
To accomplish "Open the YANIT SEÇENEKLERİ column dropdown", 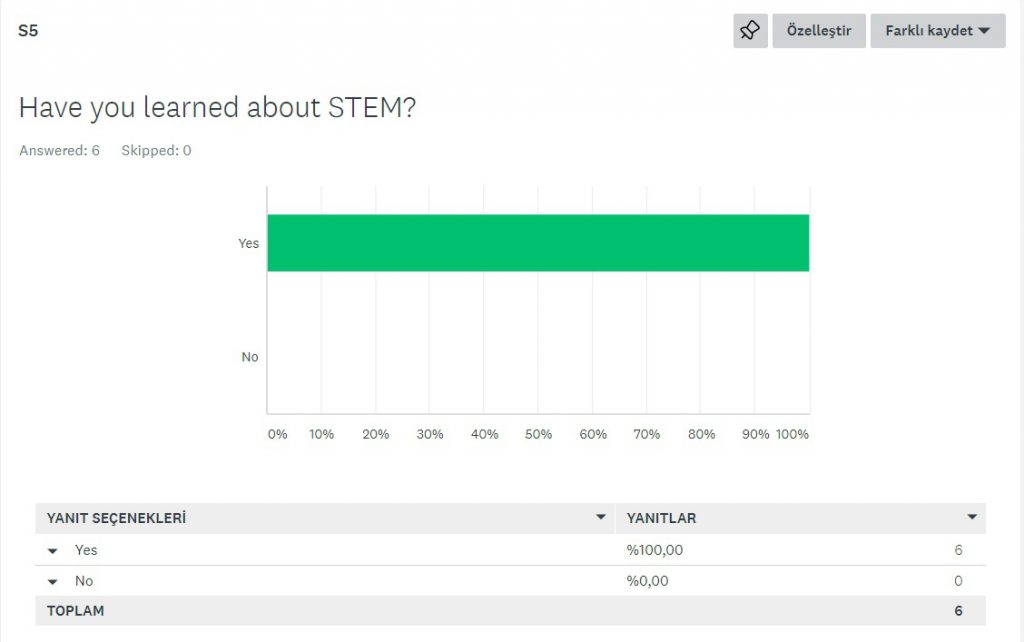I will [600, 517].
